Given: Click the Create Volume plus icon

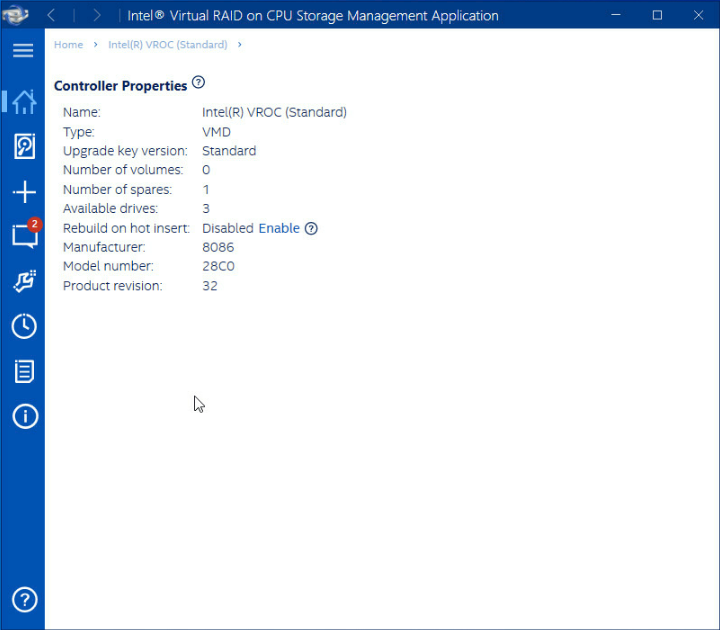Looking at the screenshot, I should click(x=24, y=191).
